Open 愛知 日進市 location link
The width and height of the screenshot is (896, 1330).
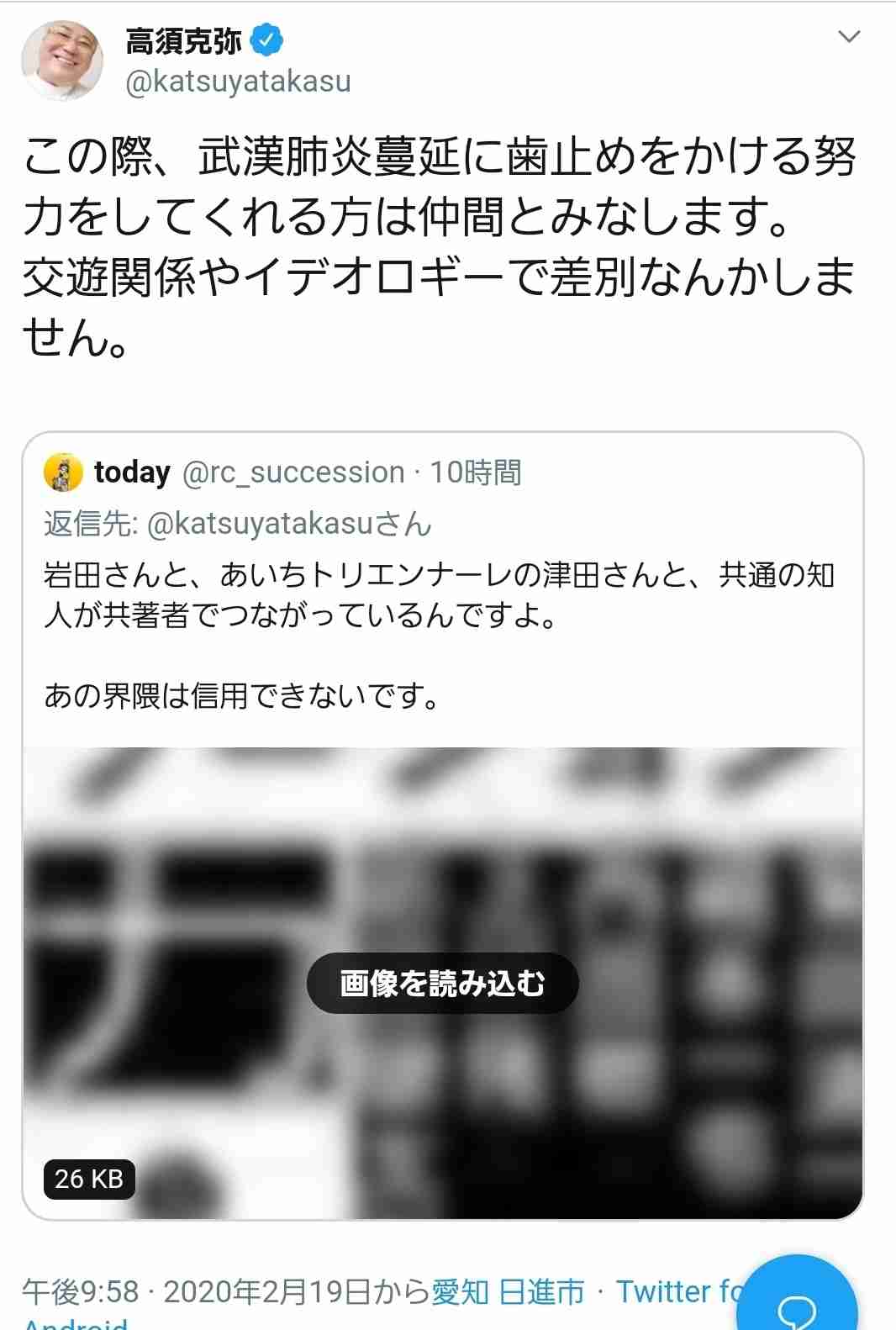(508, 1291)
